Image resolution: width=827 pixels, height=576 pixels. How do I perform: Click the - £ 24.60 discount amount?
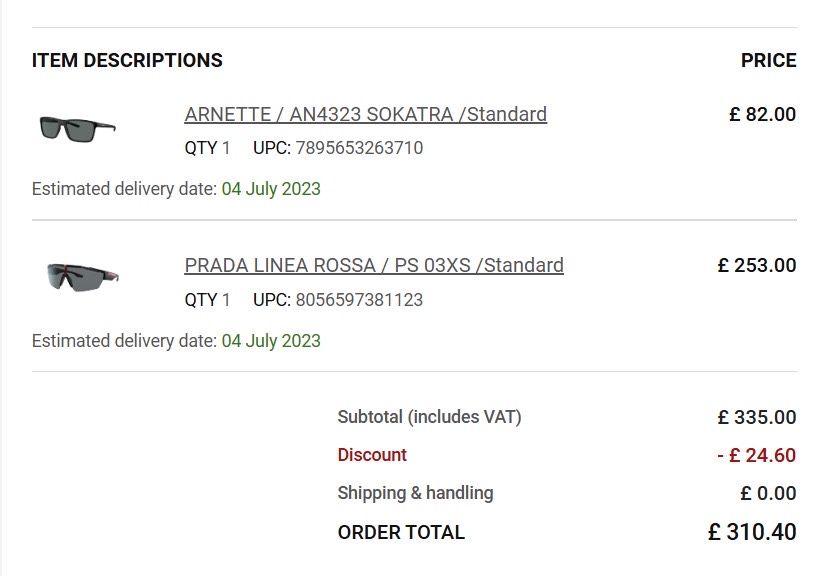pos(756,455)
